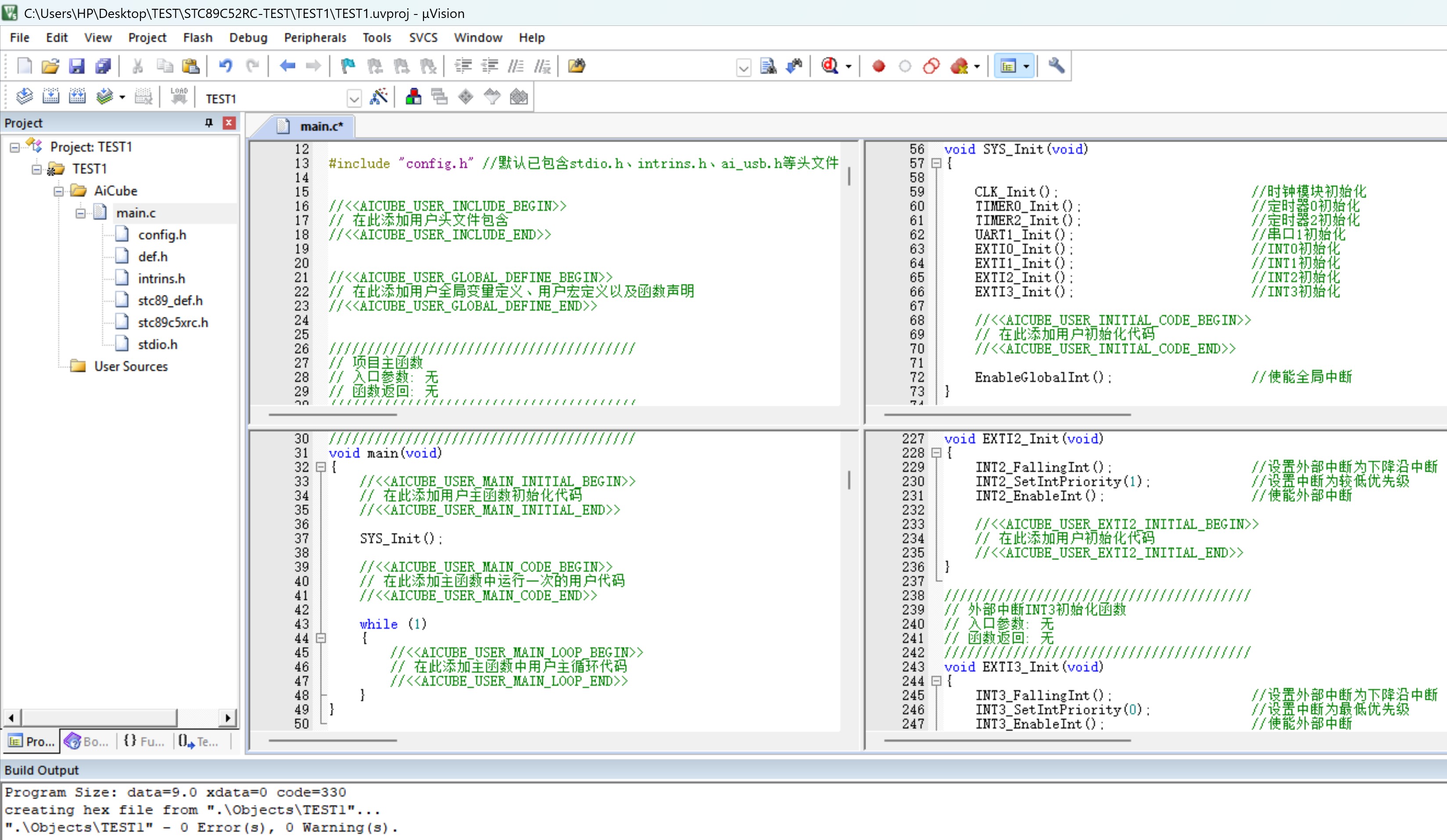Open the debug icon dropdown arrow

[x=849, y=67]
